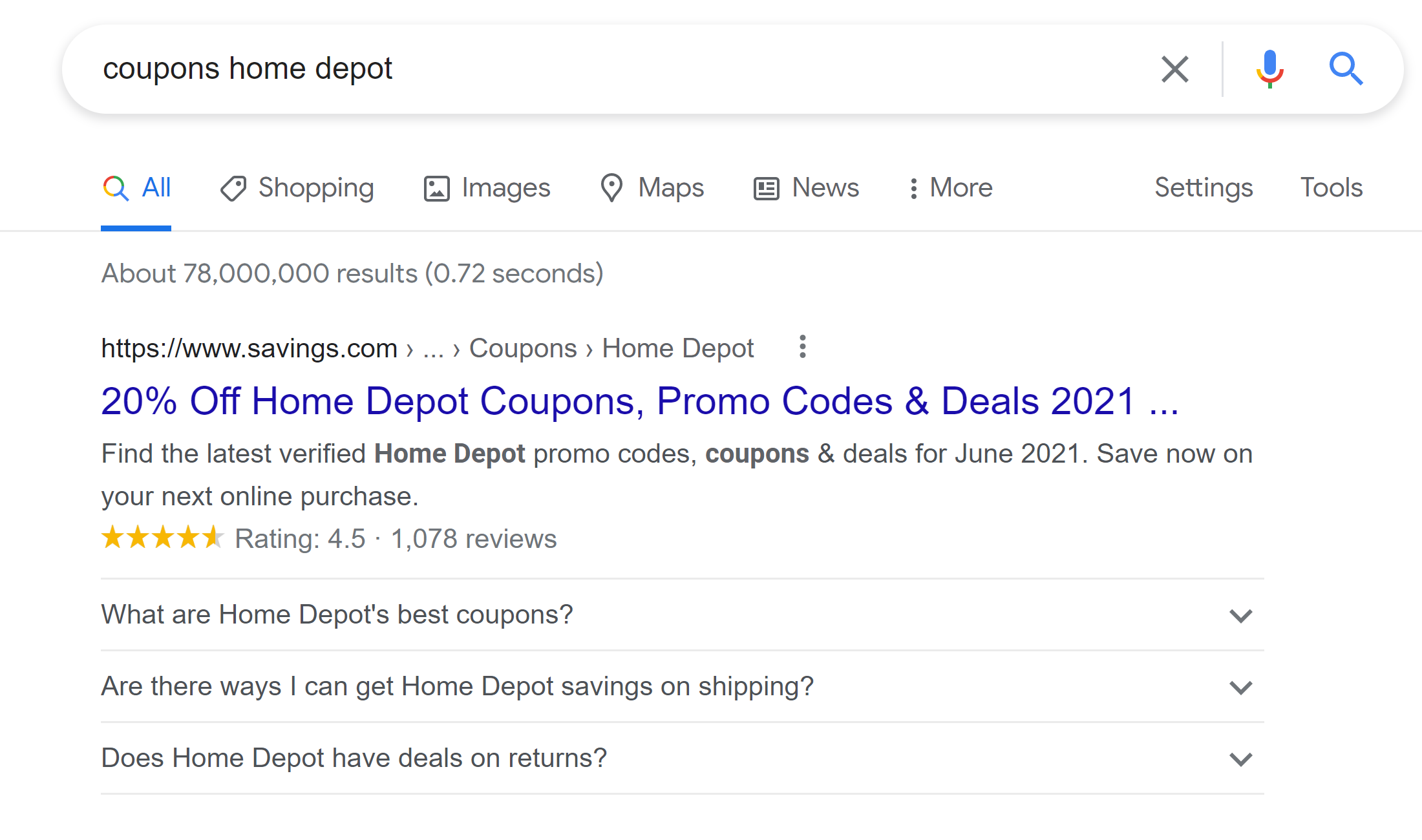Image resolution: width=1422 pixels, height=840 pixels.
Task: Click the microphone icon for voice search
Action: coord(1269,68)
